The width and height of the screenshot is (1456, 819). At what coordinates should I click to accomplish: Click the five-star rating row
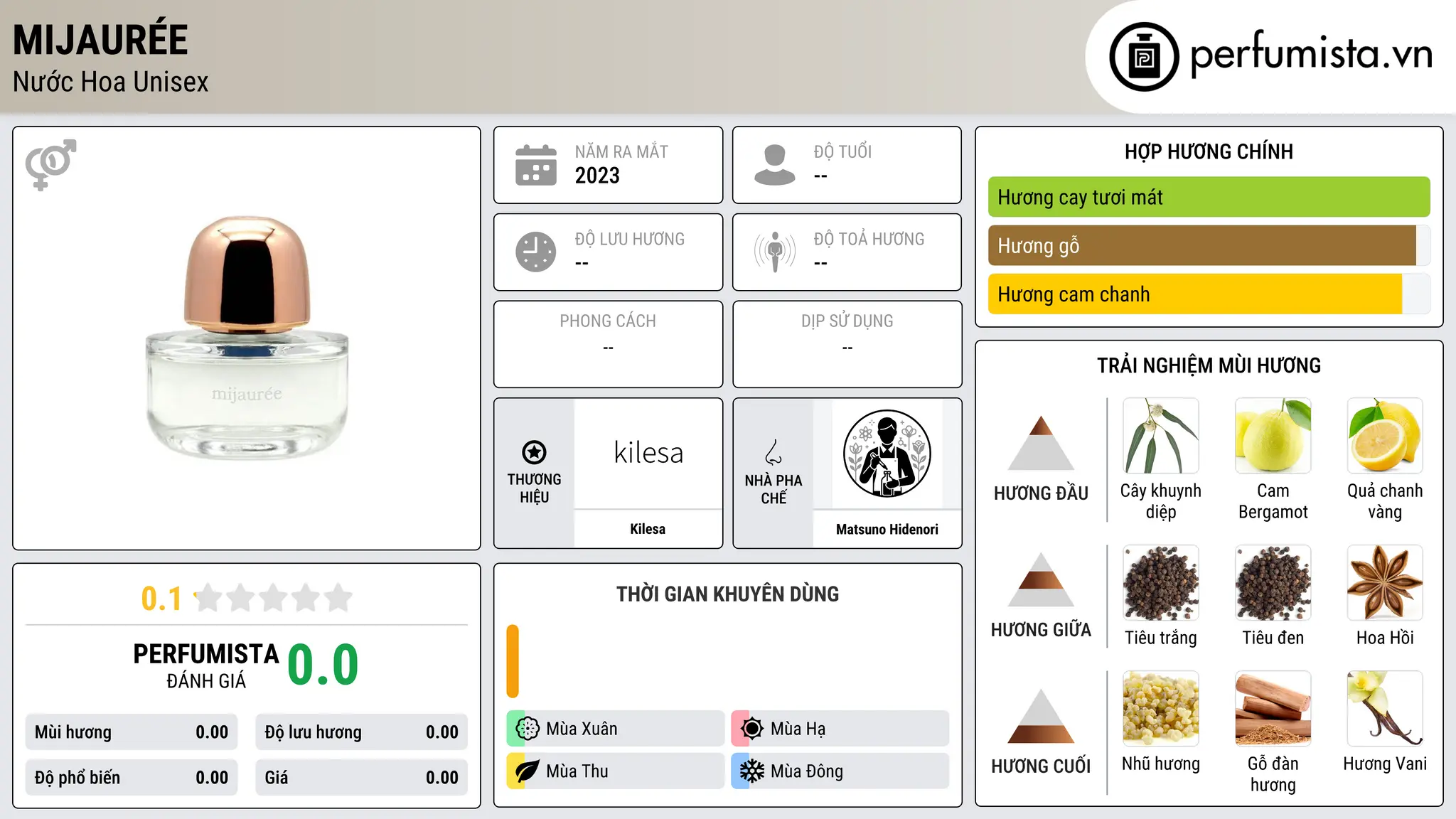tap(273, 598)
